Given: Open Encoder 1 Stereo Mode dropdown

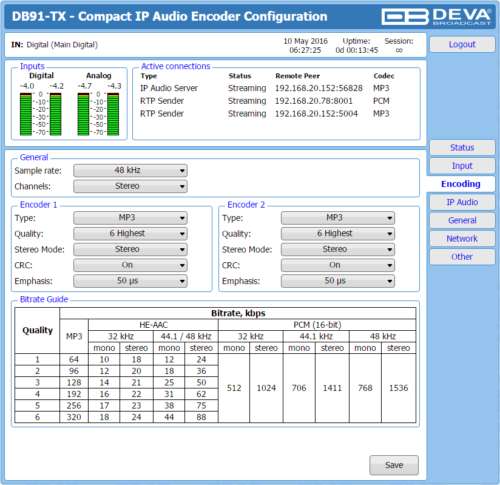Looking at the screenshot, I should (130, 249).
